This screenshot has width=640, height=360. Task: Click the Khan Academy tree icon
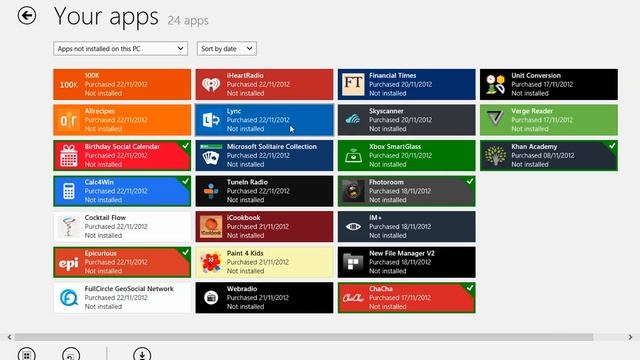pyautogui.click(x=496, y=156)
